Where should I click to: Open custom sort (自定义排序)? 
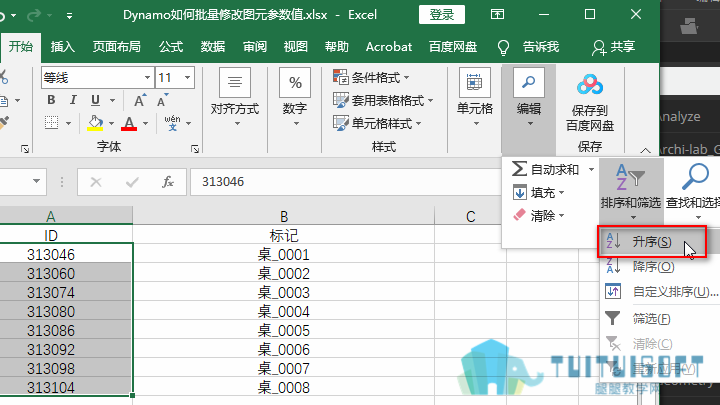(x=661, y=292)
